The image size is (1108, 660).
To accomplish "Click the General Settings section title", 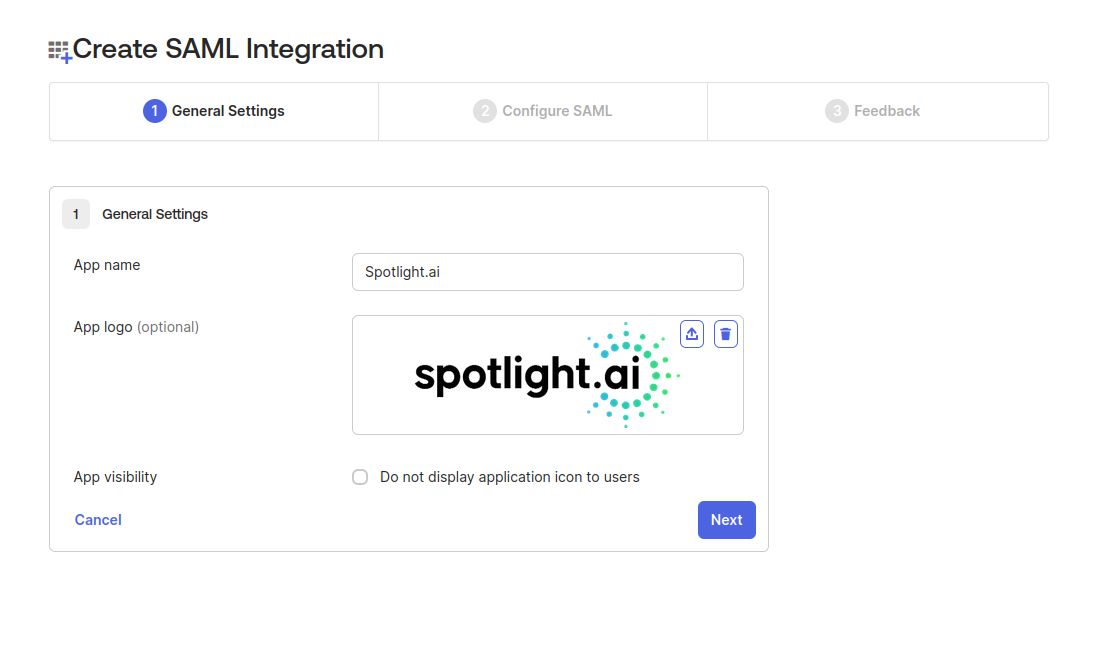I will click(x=155, y=214).
